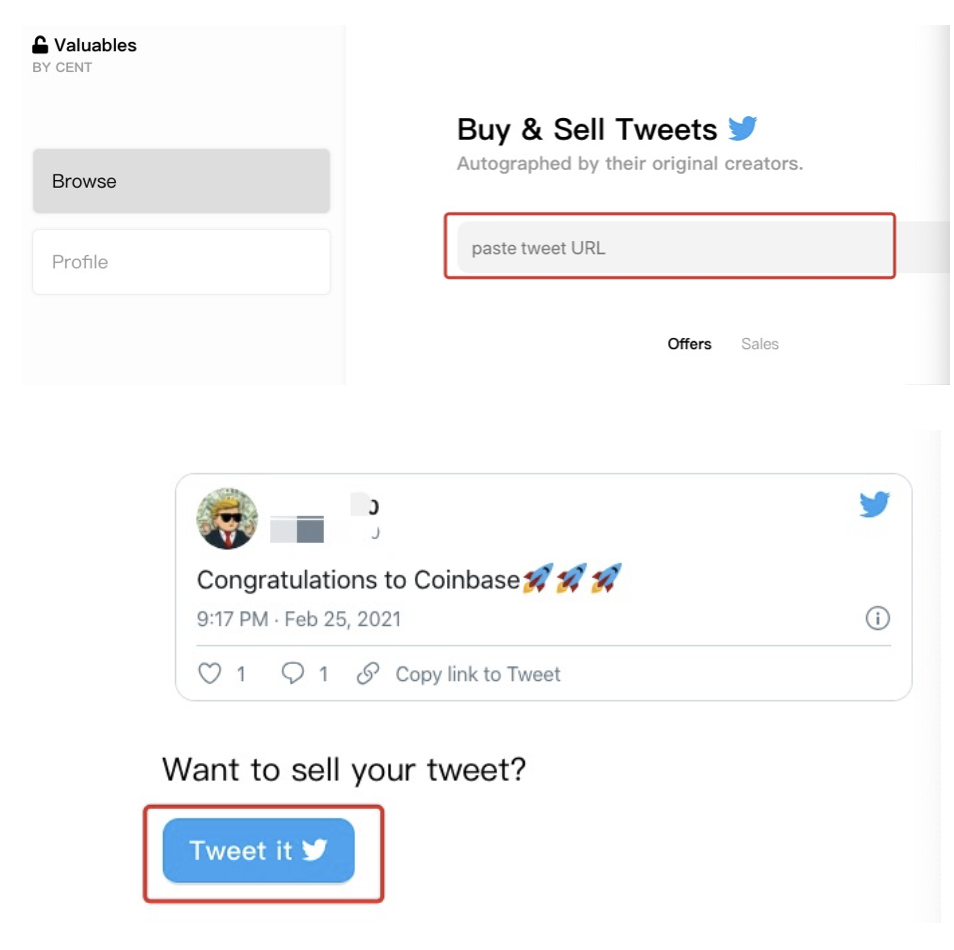954x950 pixels.
Task: Click the tweet author's profile avatar
Action: [228, 519]
